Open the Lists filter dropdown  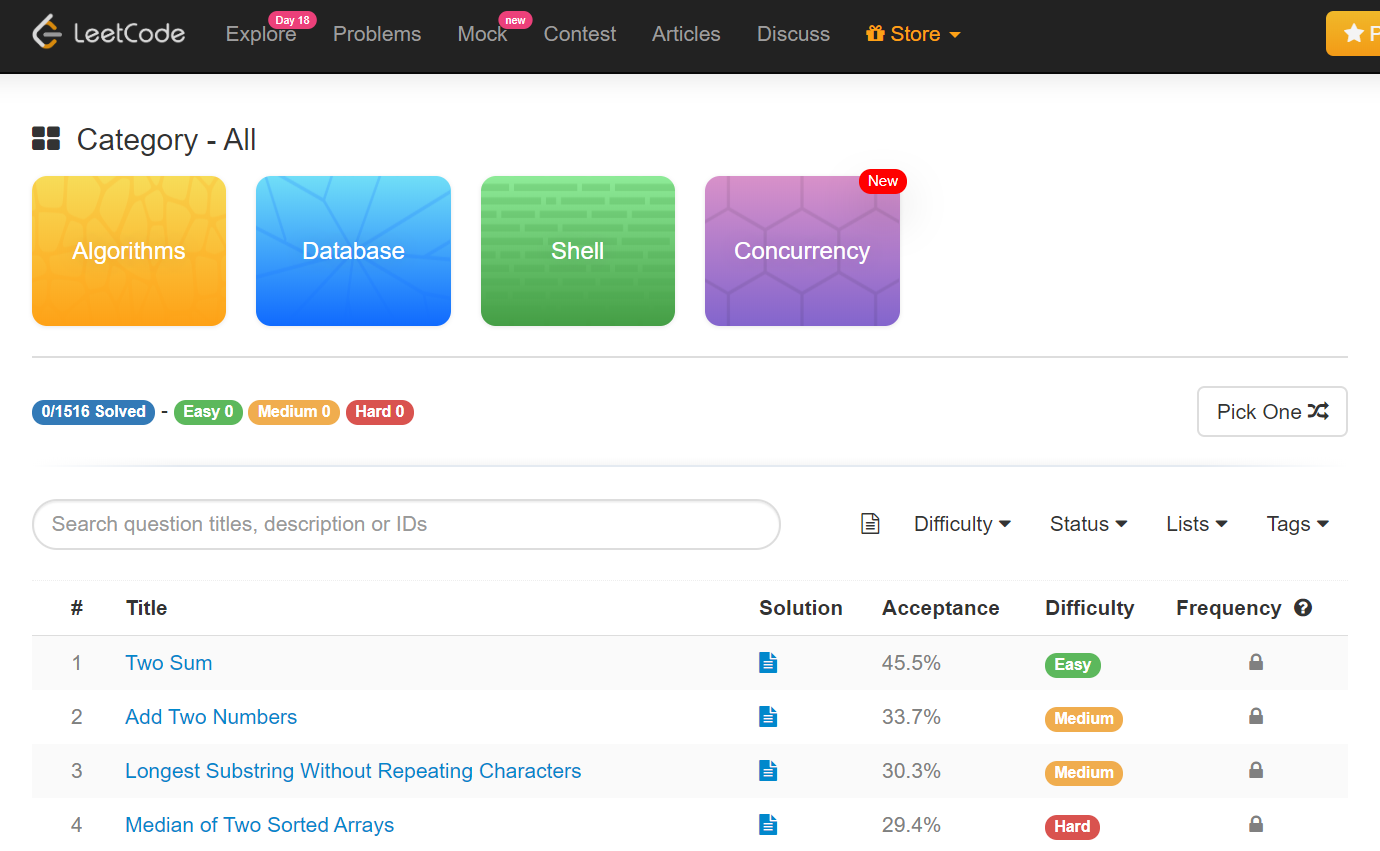(x=1197, y=524)
